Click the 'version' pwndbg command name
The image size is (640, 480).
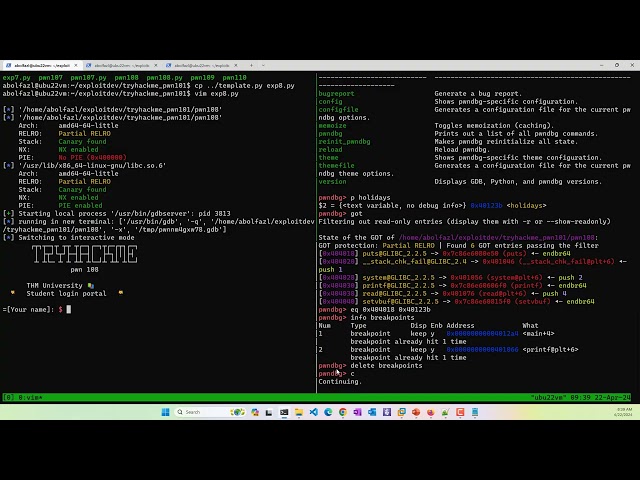(x=332, y=182)
